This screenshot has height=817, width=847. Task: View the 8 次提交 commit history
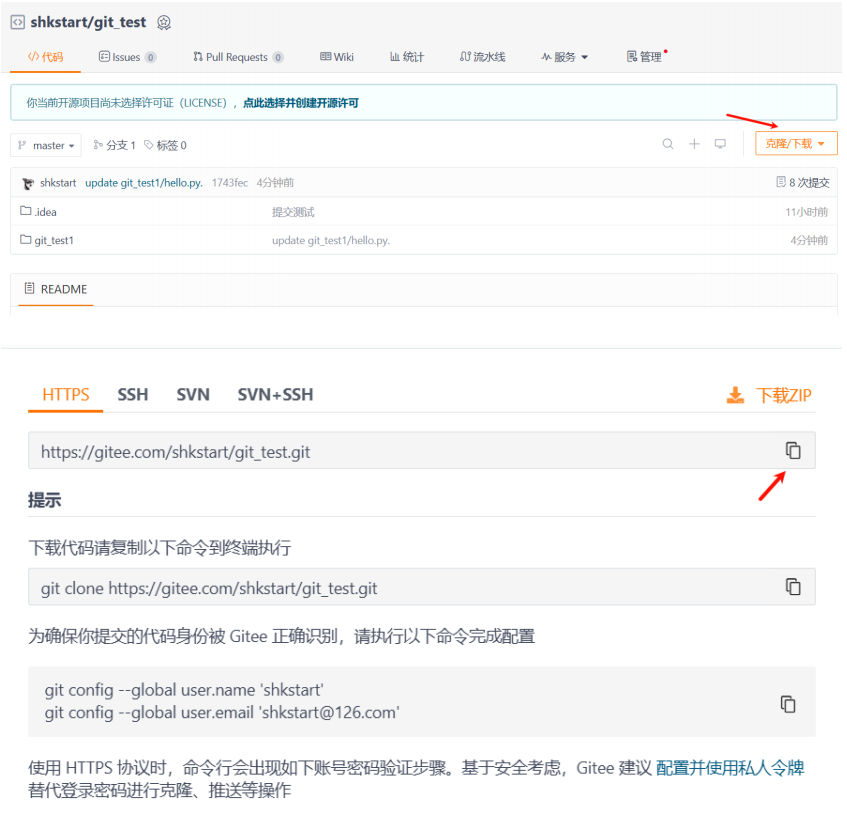click(803, 183)
